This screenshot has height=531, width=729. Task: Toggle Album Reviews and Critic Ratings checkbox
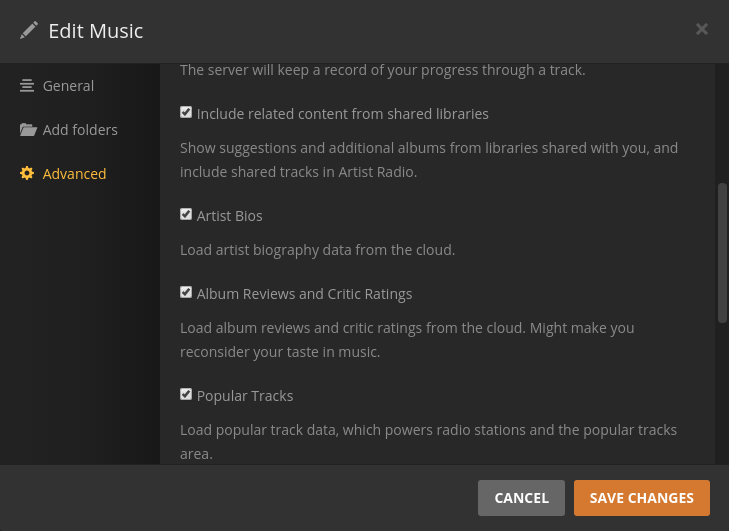click(186, 293)
